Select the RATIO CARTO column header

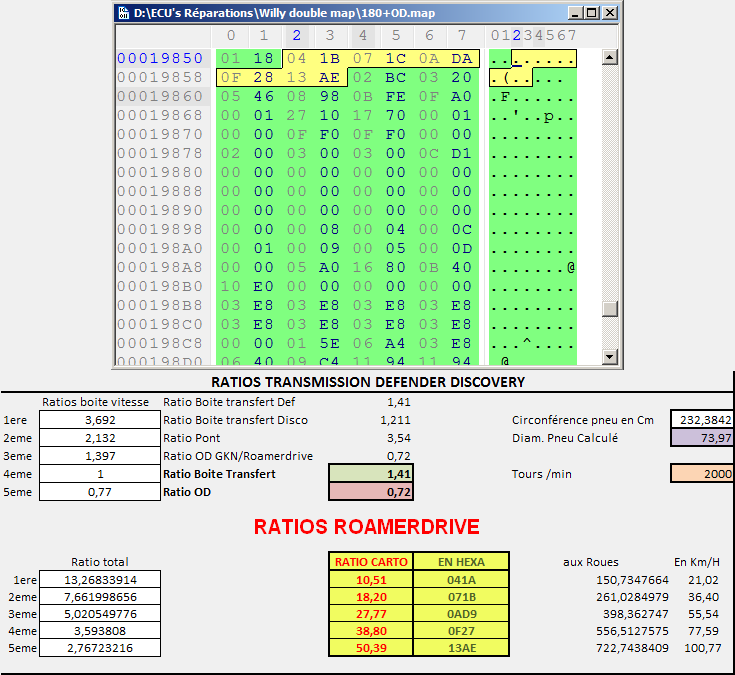pyautogui.click(x=370, y=562)
